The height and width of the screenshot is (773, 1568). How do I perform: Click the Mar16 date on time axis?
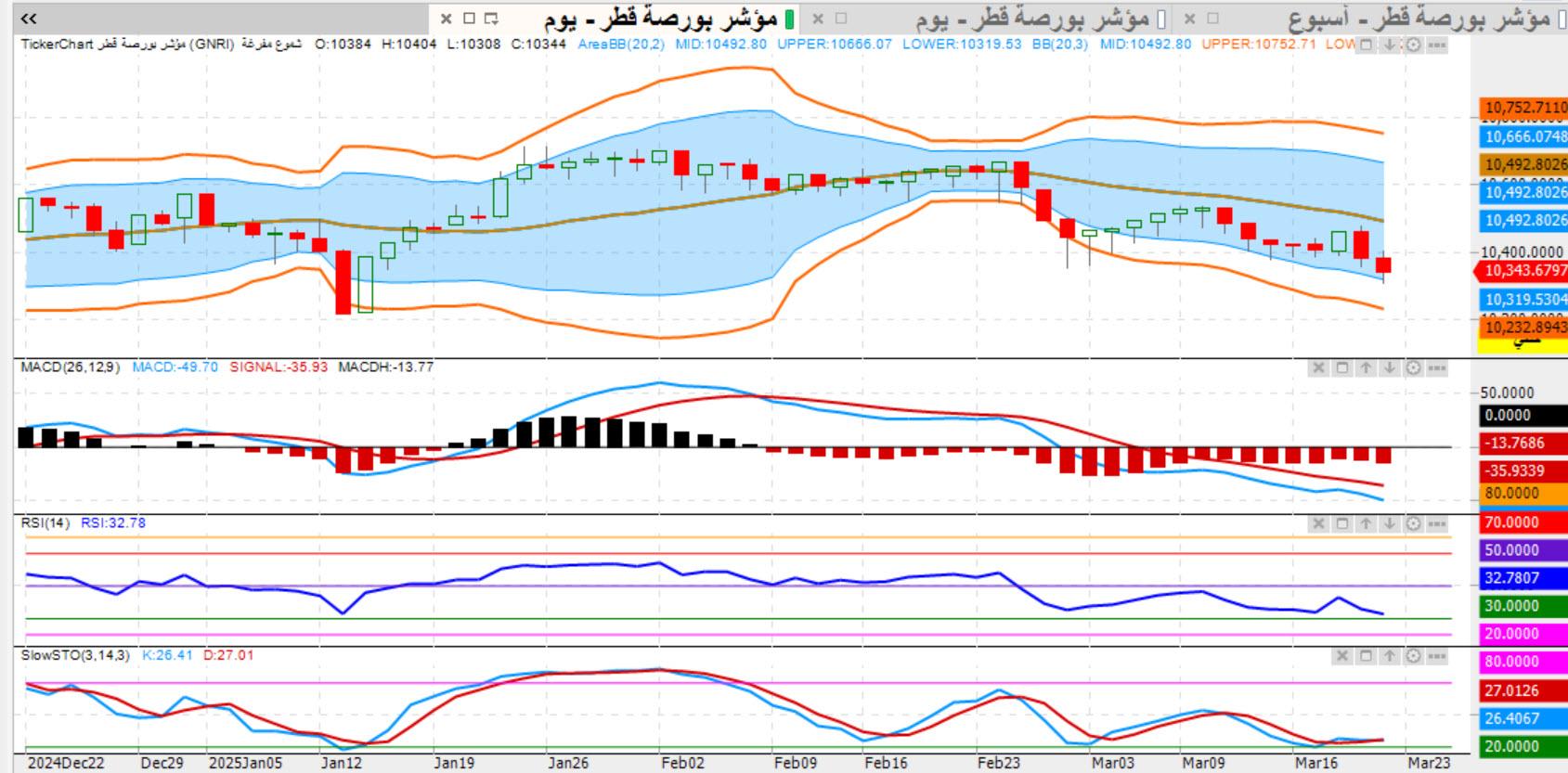click(x=1316, y=763)
